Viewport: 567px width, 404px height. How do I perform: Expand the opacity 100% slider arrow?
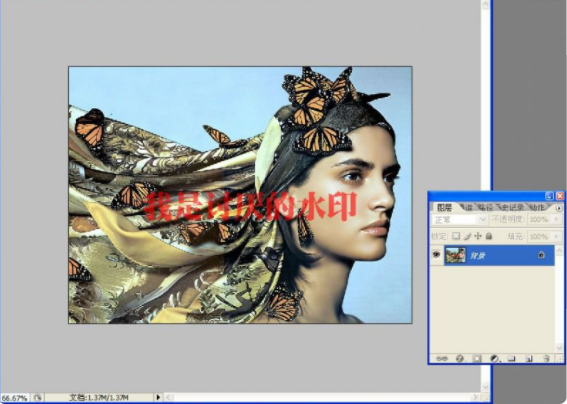coord(556,219)
